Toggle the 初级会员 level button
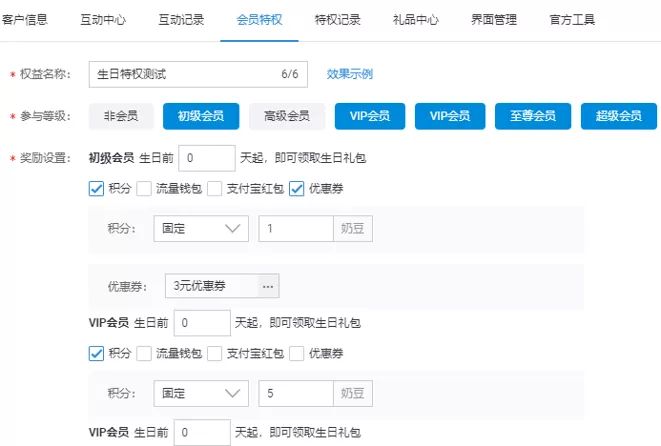Screen dimensions: 661x446 click(x=201, y=116)
